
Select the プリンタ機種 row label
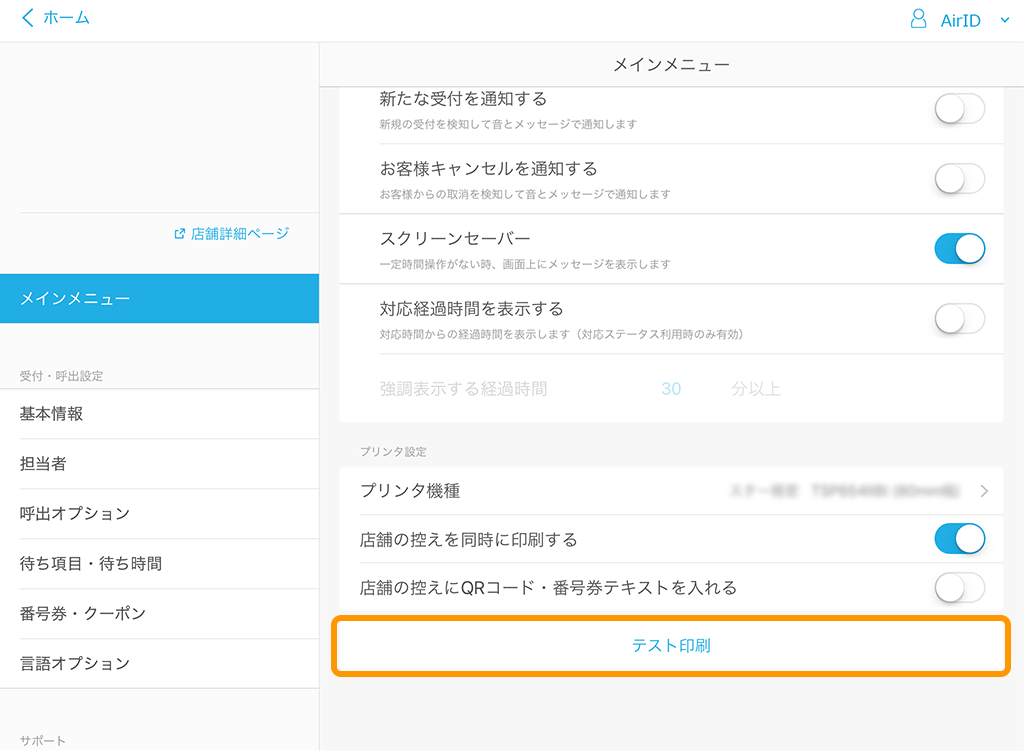tap(410, 491)
